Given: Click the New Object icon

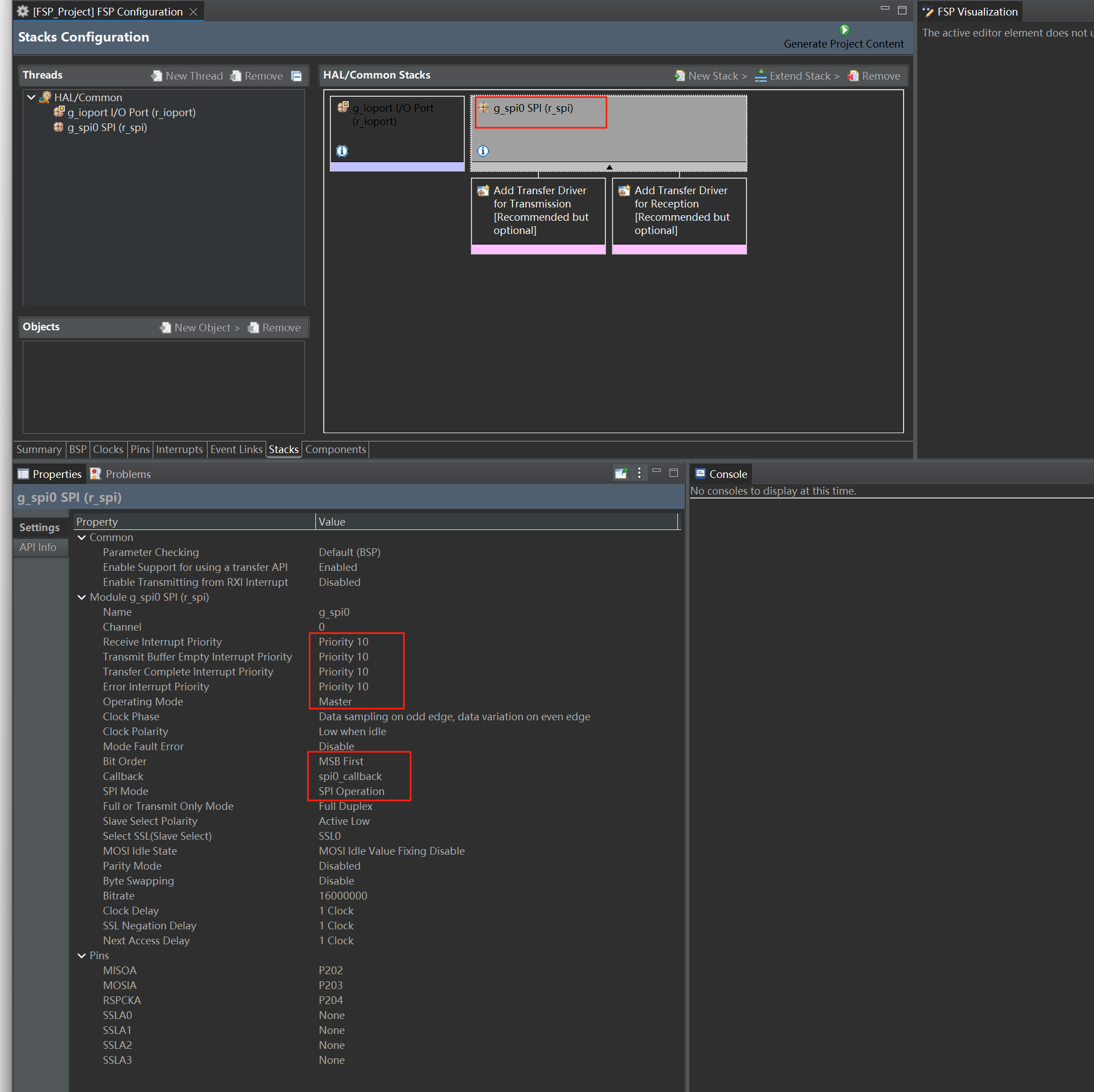Looking at the screenshot, I should (165, 328).
